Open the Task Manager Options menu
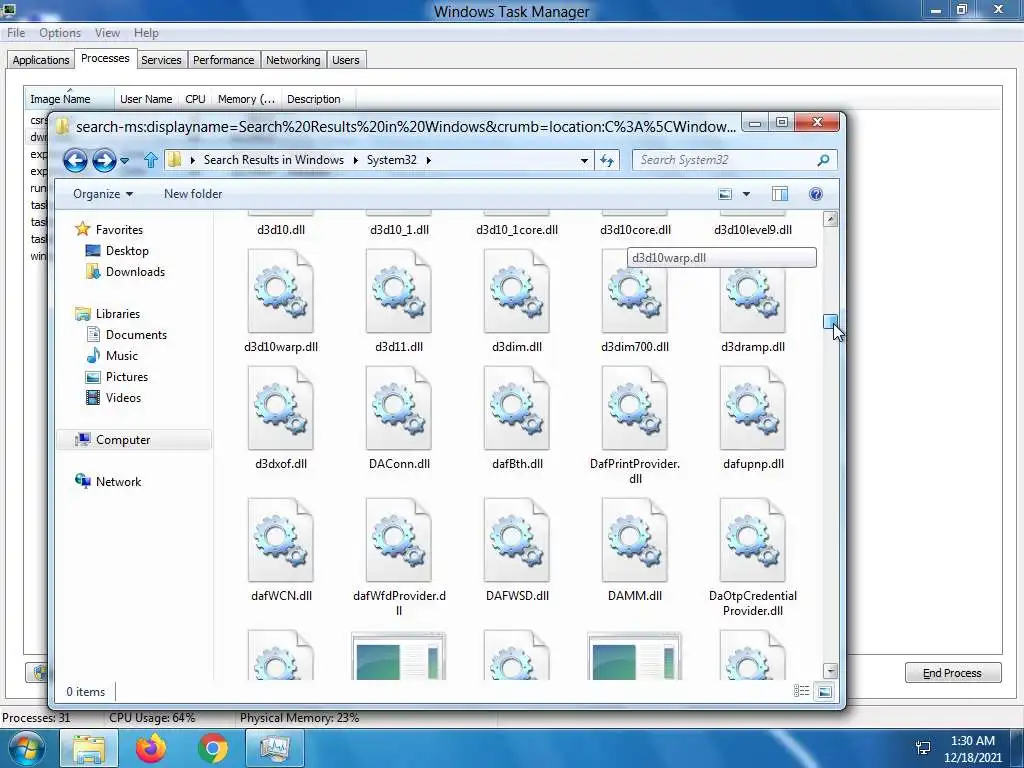The image size is (1024, 768). pos(60,33)
